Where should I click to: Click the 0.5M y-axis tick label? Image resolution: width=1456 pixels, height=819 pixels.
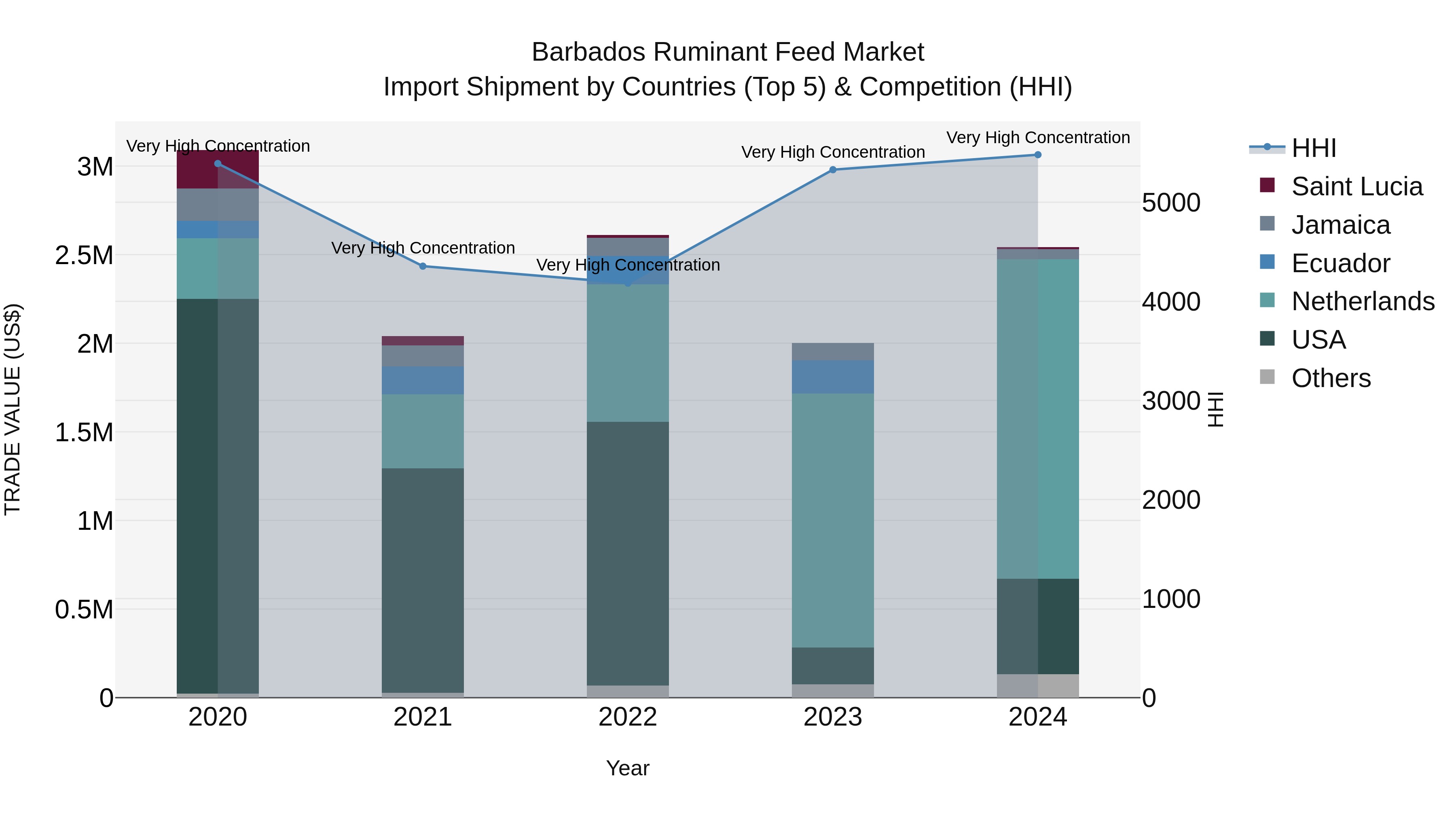coord(84,610)
